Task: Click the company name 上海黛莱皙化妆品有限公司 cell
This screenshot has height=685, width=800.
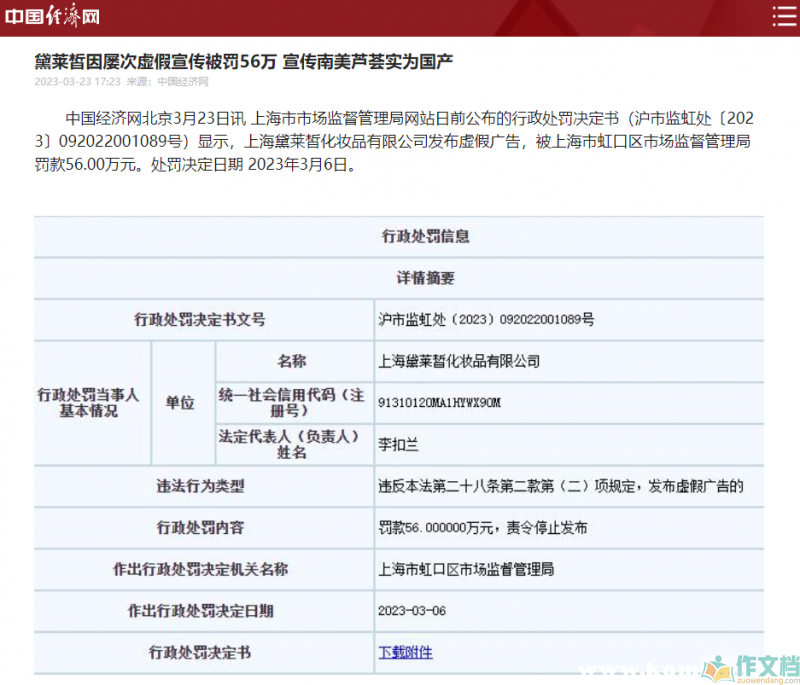Action: (x=460, y=361)
